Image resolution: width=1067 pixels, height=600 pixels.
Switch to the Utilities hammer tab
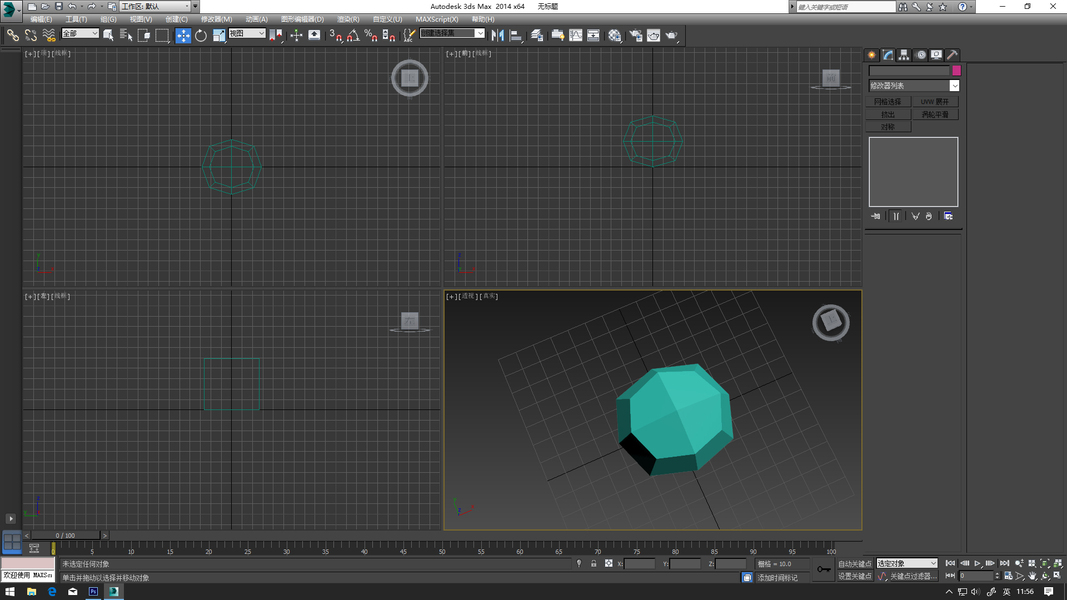coord(953,55)
